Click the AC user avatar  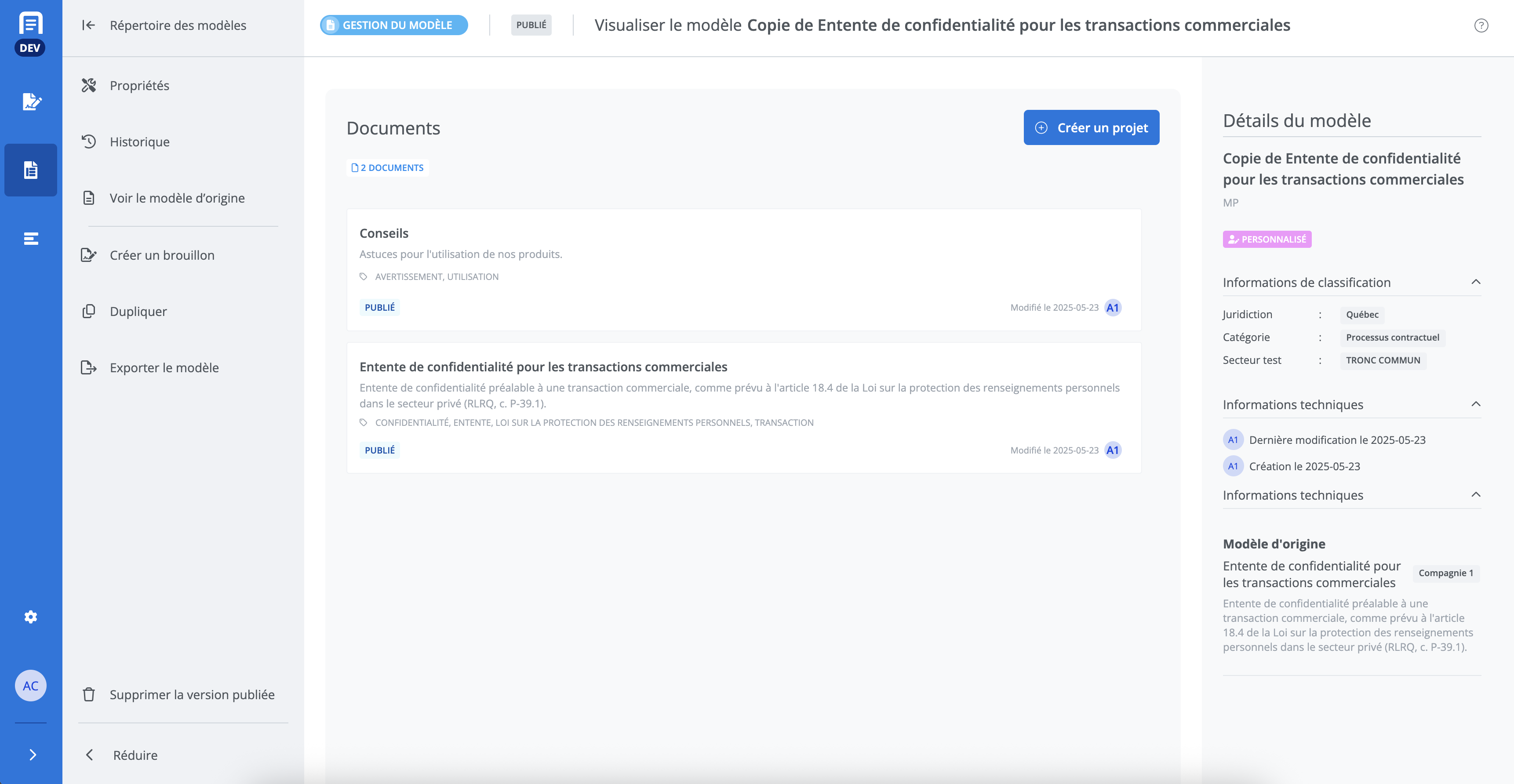[x=31, y=685]
